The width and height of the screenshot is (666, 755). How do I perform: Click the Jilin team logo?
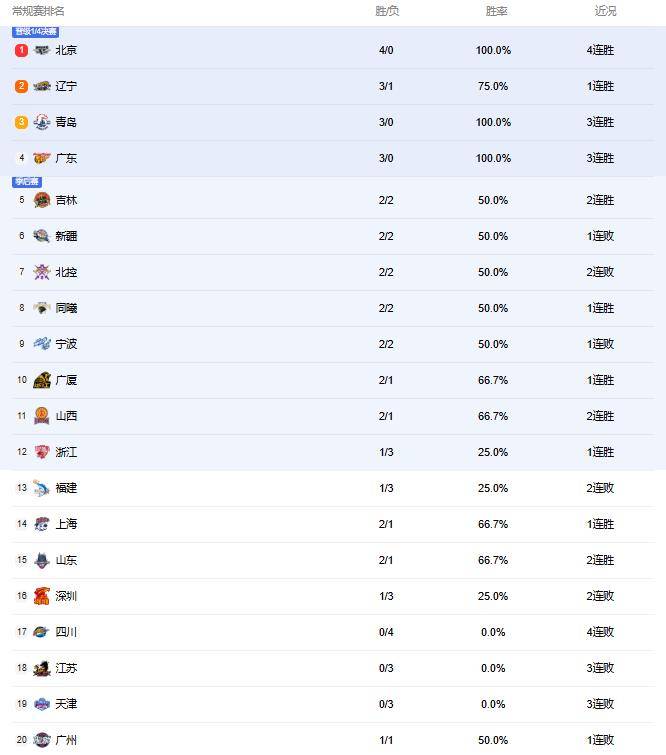(41, 200)
